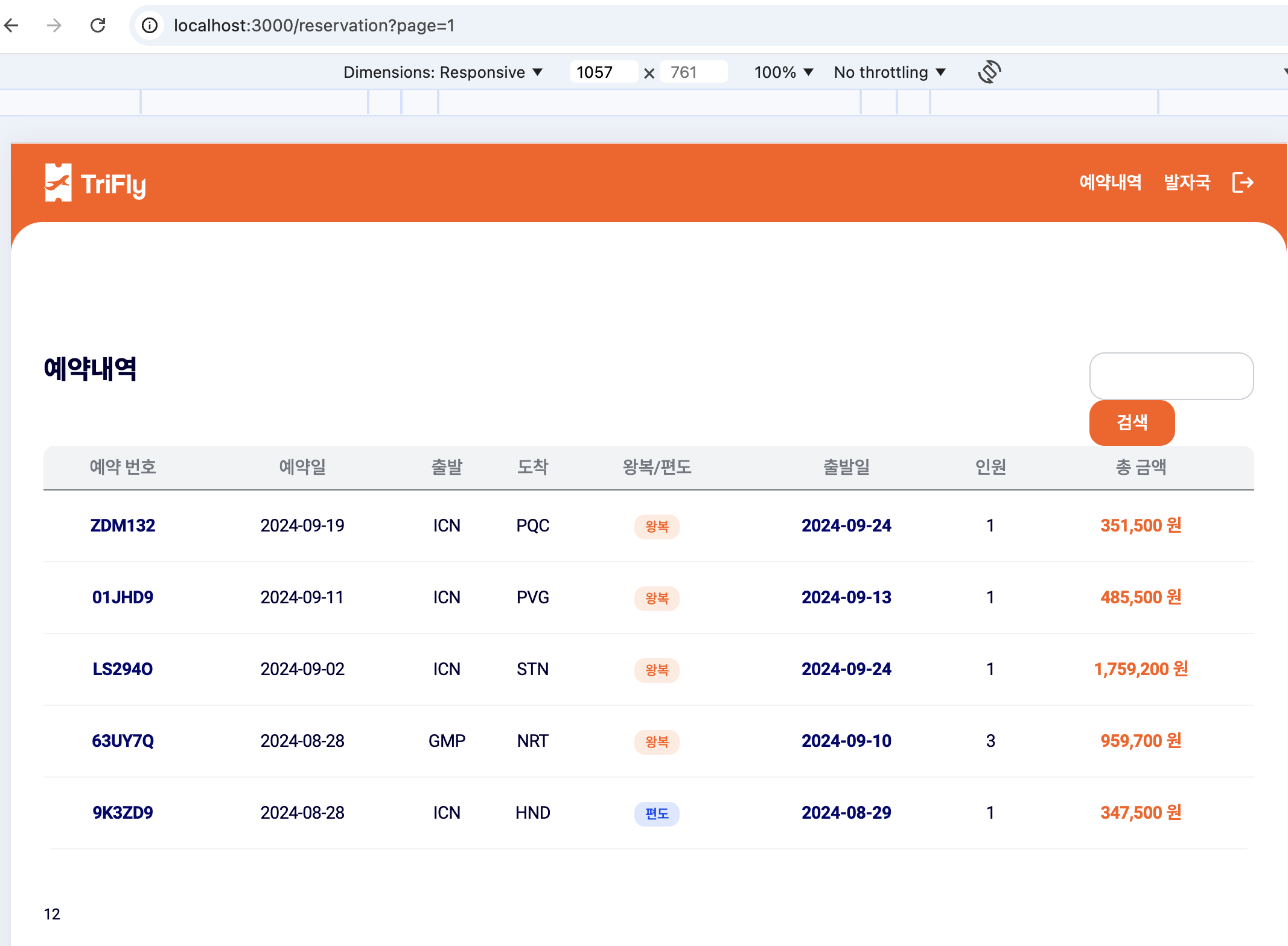Click the orange 검색 button
Image resolution: width=1288 pixels, height=946 pixels.
(1132, 422)
